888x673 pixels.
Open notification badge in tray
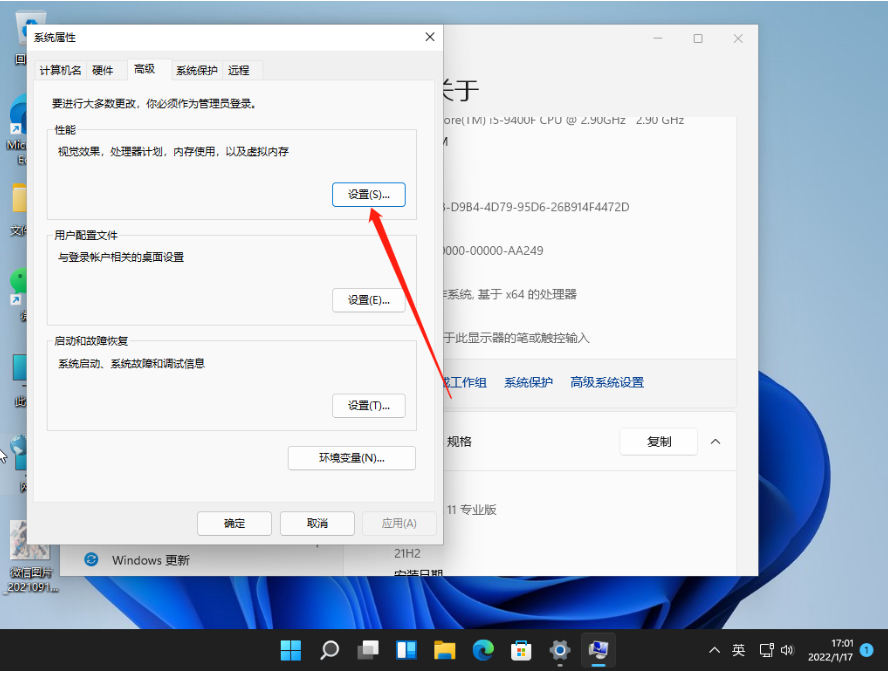click(x=866, y=650)
